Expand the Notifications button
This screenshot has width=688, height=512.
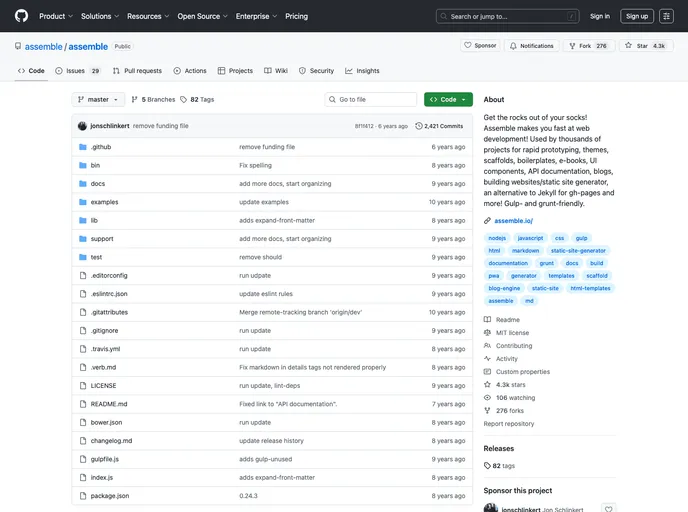tap(531, 46)
